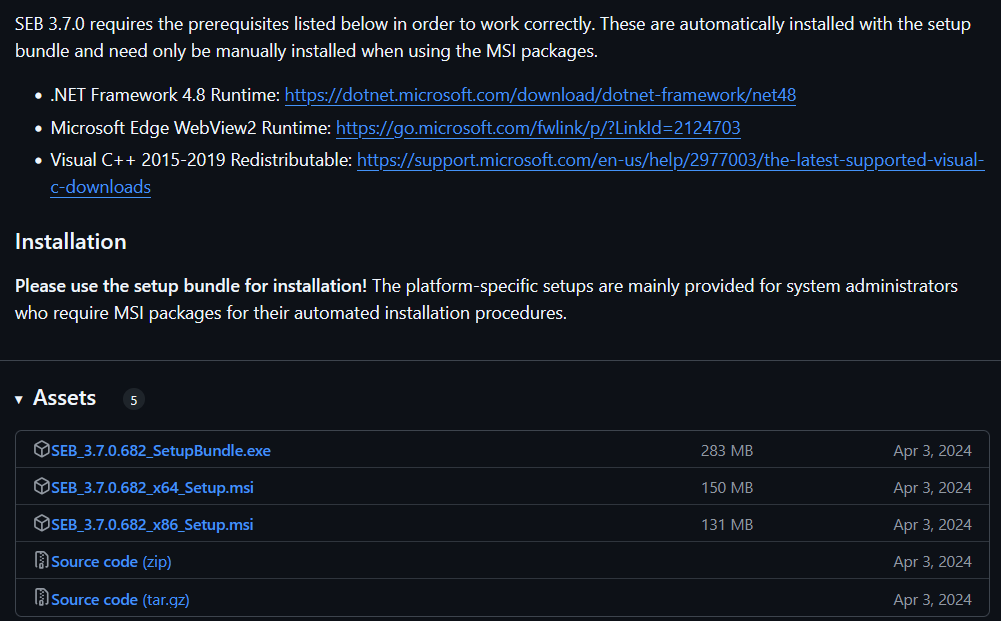Image resolution: width=1001 pixels, height=621 pixels.
Task: Click the 283 MB file size
Action: click(727, 451)
